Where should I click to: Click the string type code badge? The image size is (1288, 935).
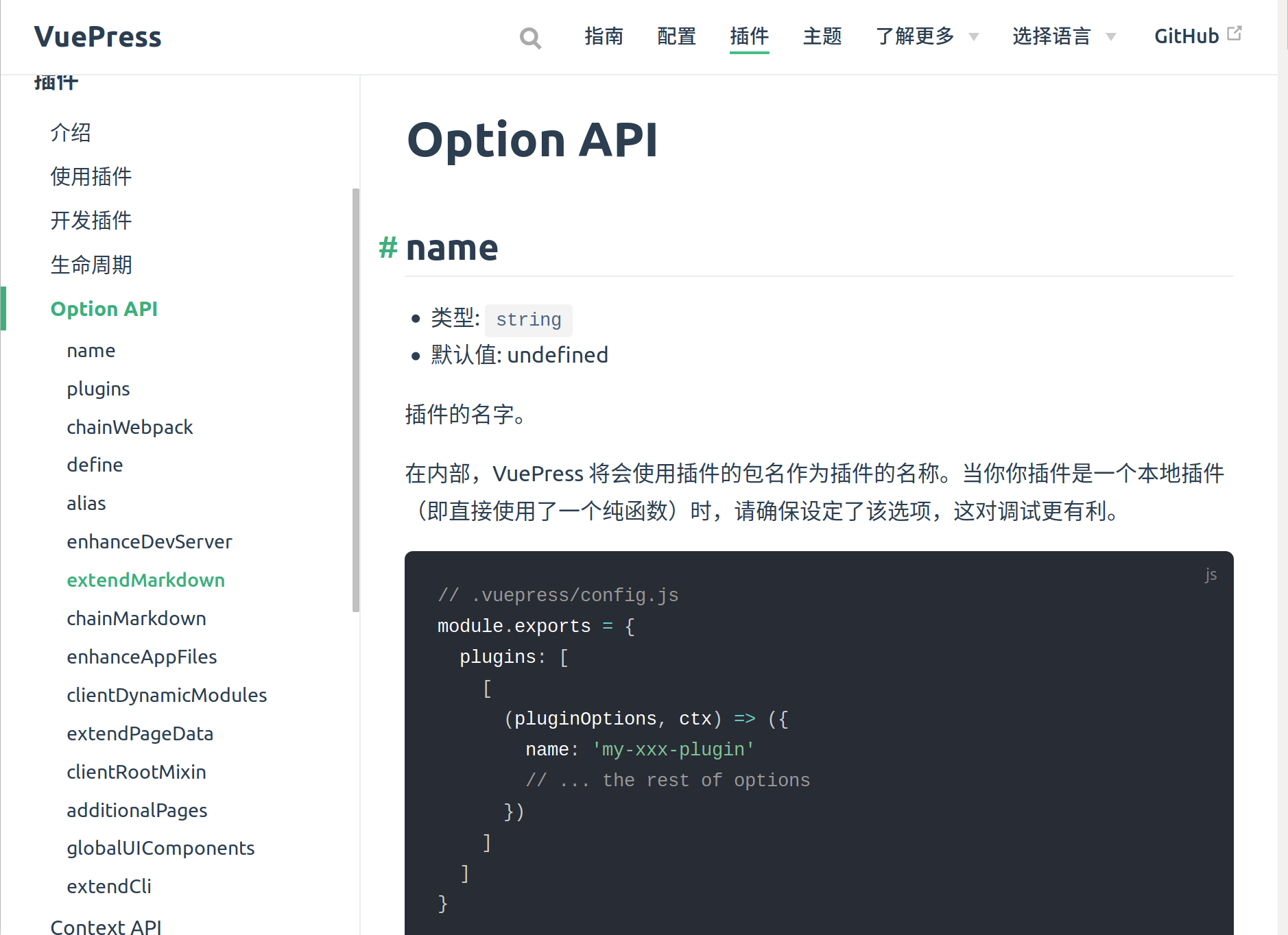[528, 320]
